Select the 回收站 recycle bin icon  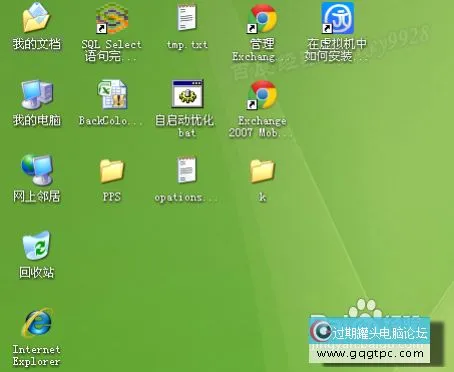(x=36, y=246)
